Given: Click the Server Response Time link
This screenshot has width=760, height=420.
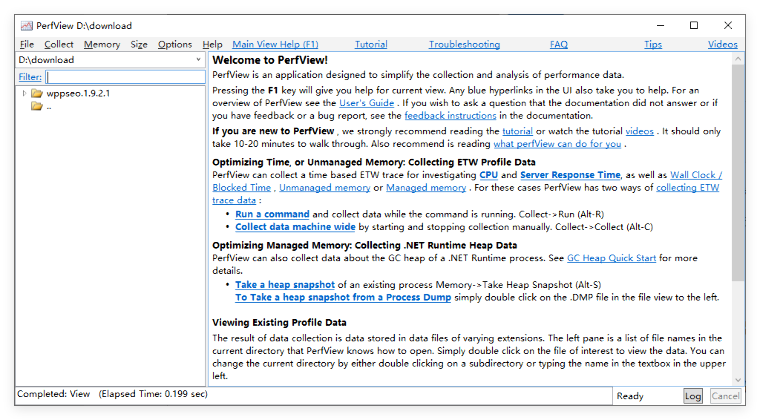Looking at the screenshot, I should tap(570, 174).
